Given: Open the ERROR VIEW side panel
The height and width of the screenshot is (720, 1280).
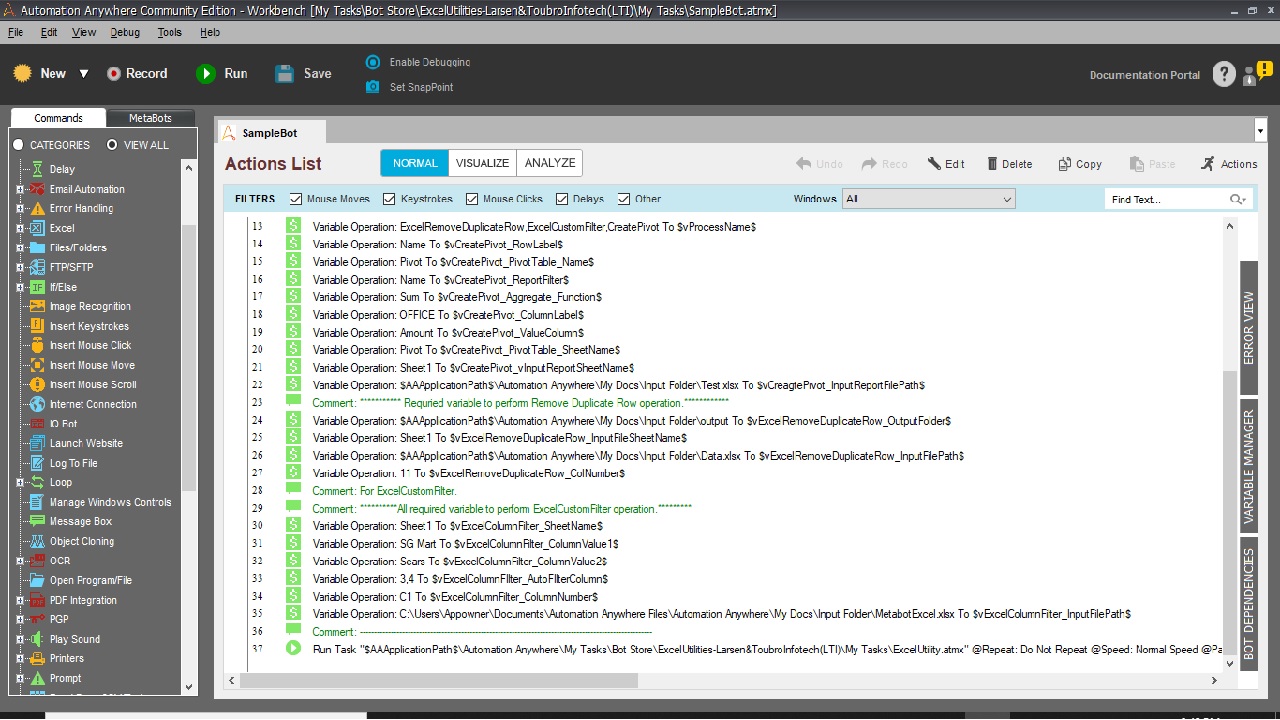Looking at the screenshot, I should [x=1249, y=328].
